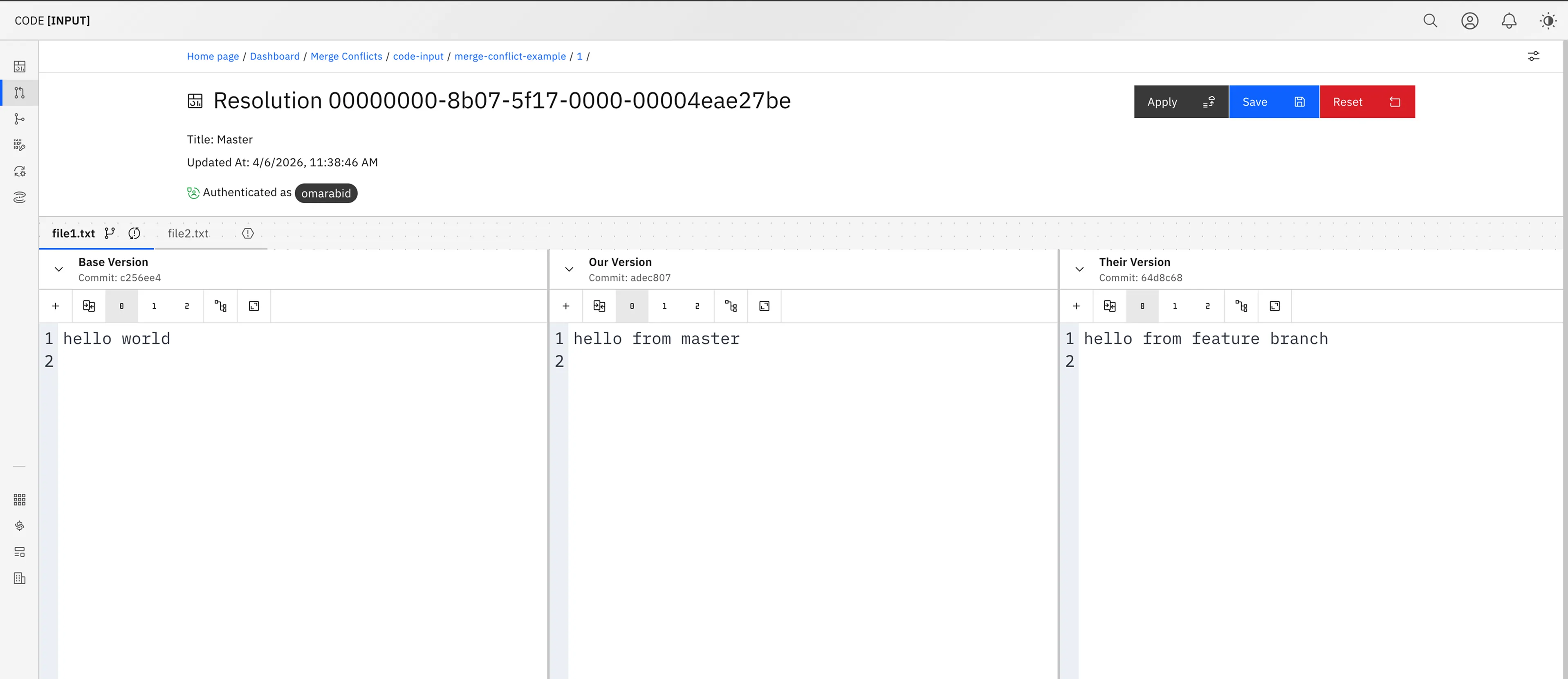This screenshot has width=1568, height=679.
Task: Collapse the Base Version panel chevron
Action: [x=58, y=269]
